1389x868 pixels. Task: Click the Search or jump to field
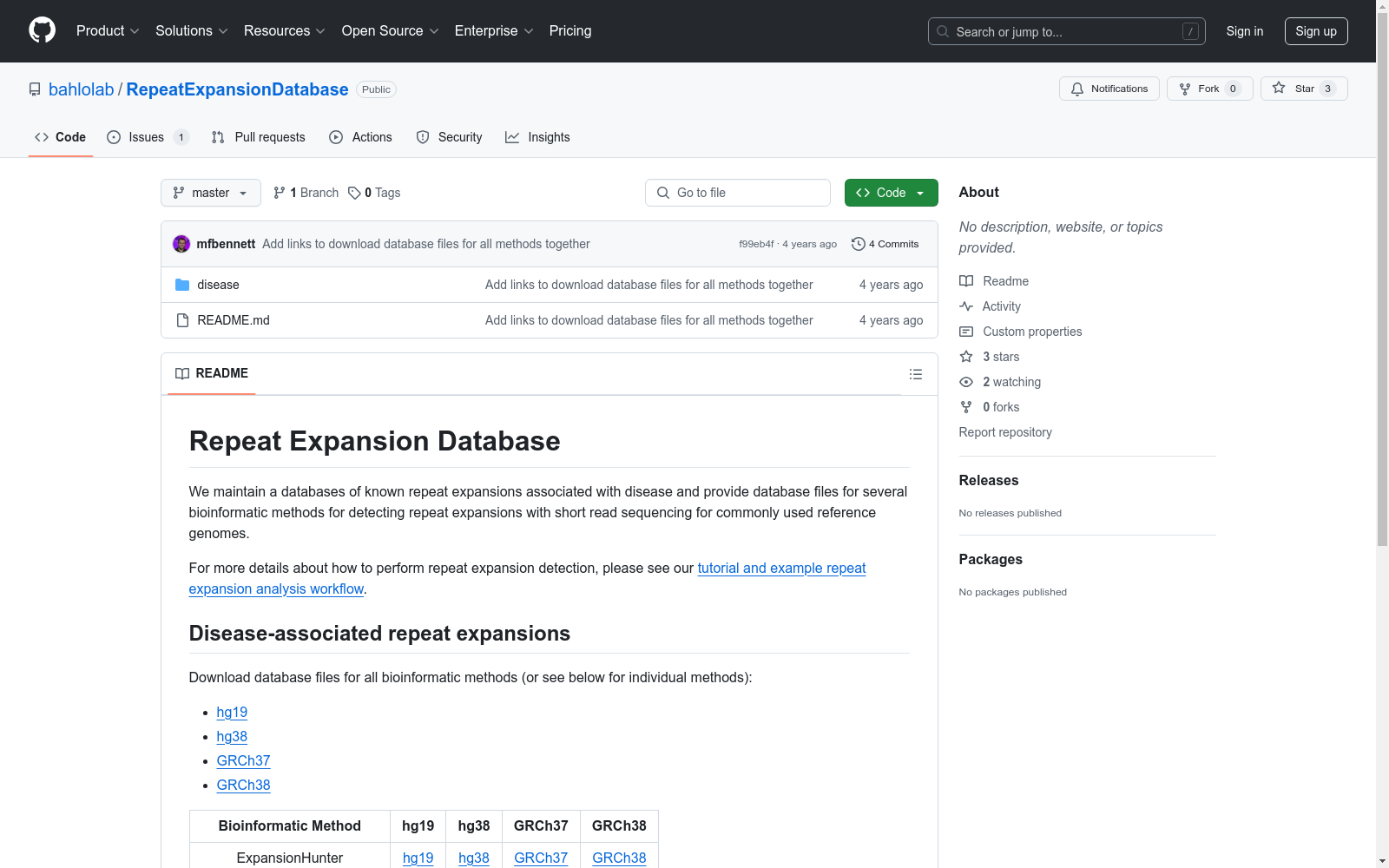1067,31
